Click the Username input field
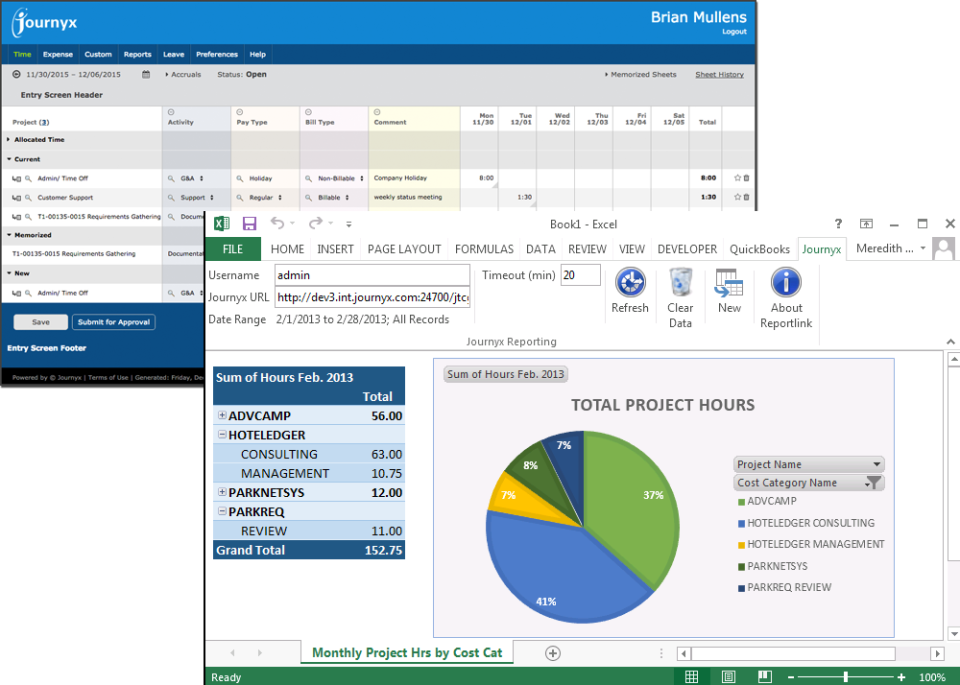960x685 pixels. pyautogui.click(x=372, y=275)
